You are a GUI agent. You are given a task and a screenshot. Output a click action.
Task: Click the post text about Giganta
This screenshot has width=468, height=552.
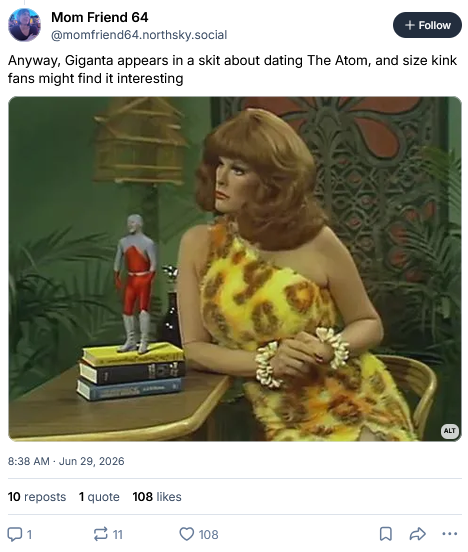pyautogui.click(x=232, y=69)
